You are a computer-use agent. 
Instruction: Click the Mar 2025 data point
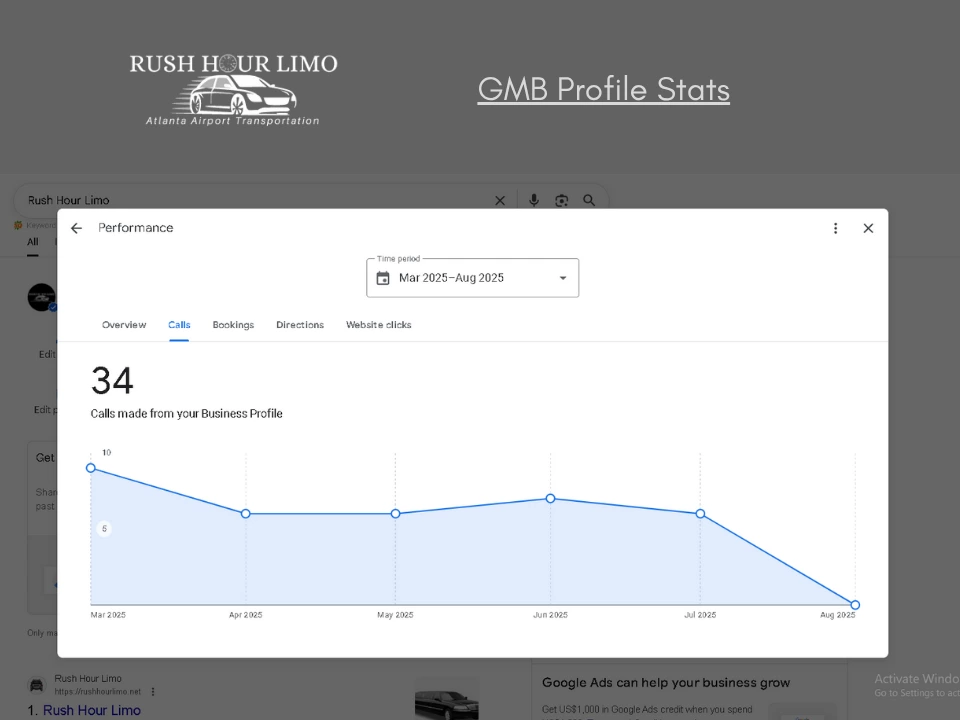pos(91,468)
